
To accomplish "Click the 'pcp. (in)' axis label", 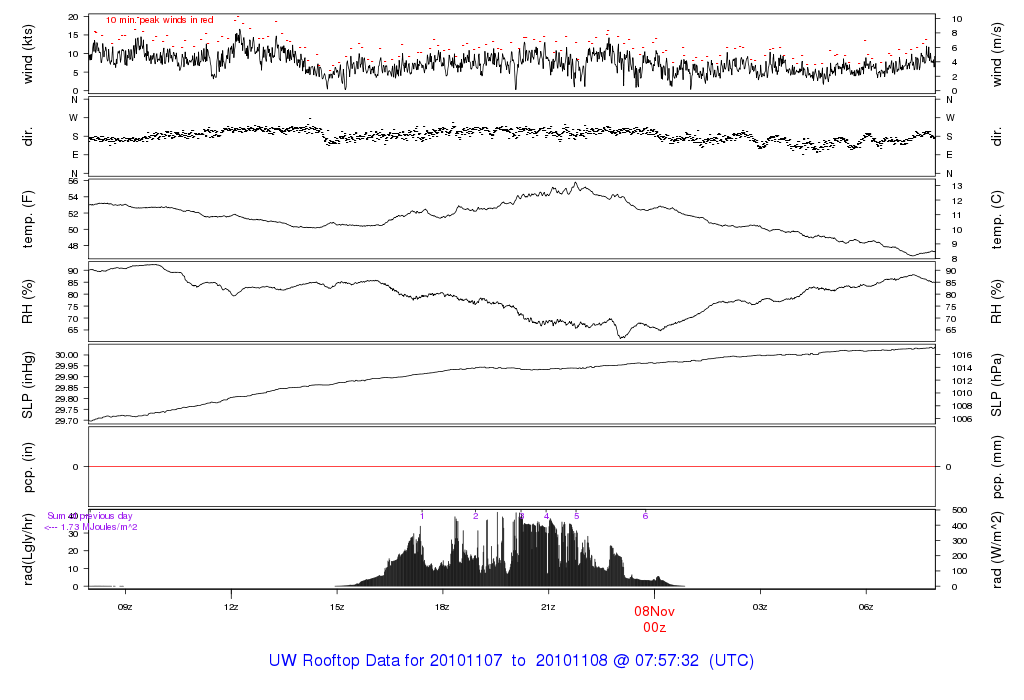I will pyautogui.click(x=27, y=467).
